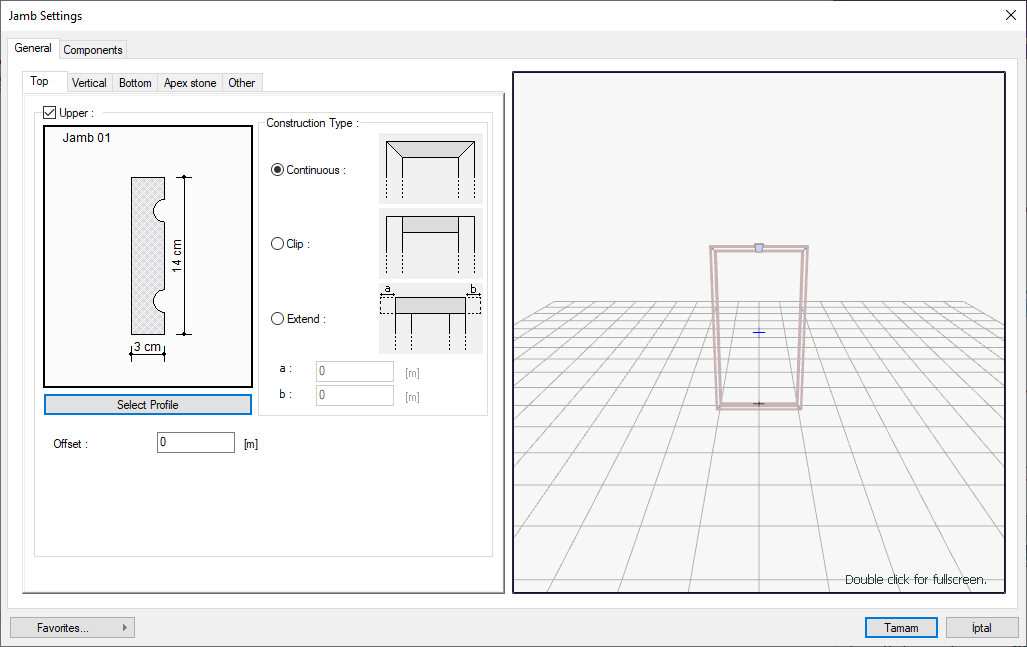Toggle the Upper checkbox
The height and width of the screenshot is (647, 1027).
[50, 113]
